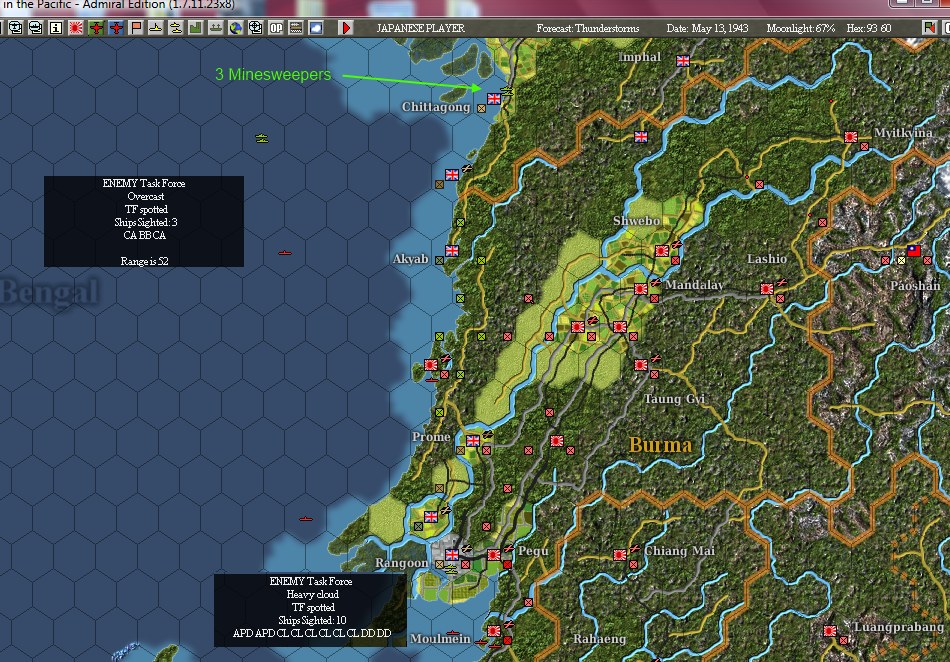Click 'CA BB CA' in enemy task force popup

[144, 235]
